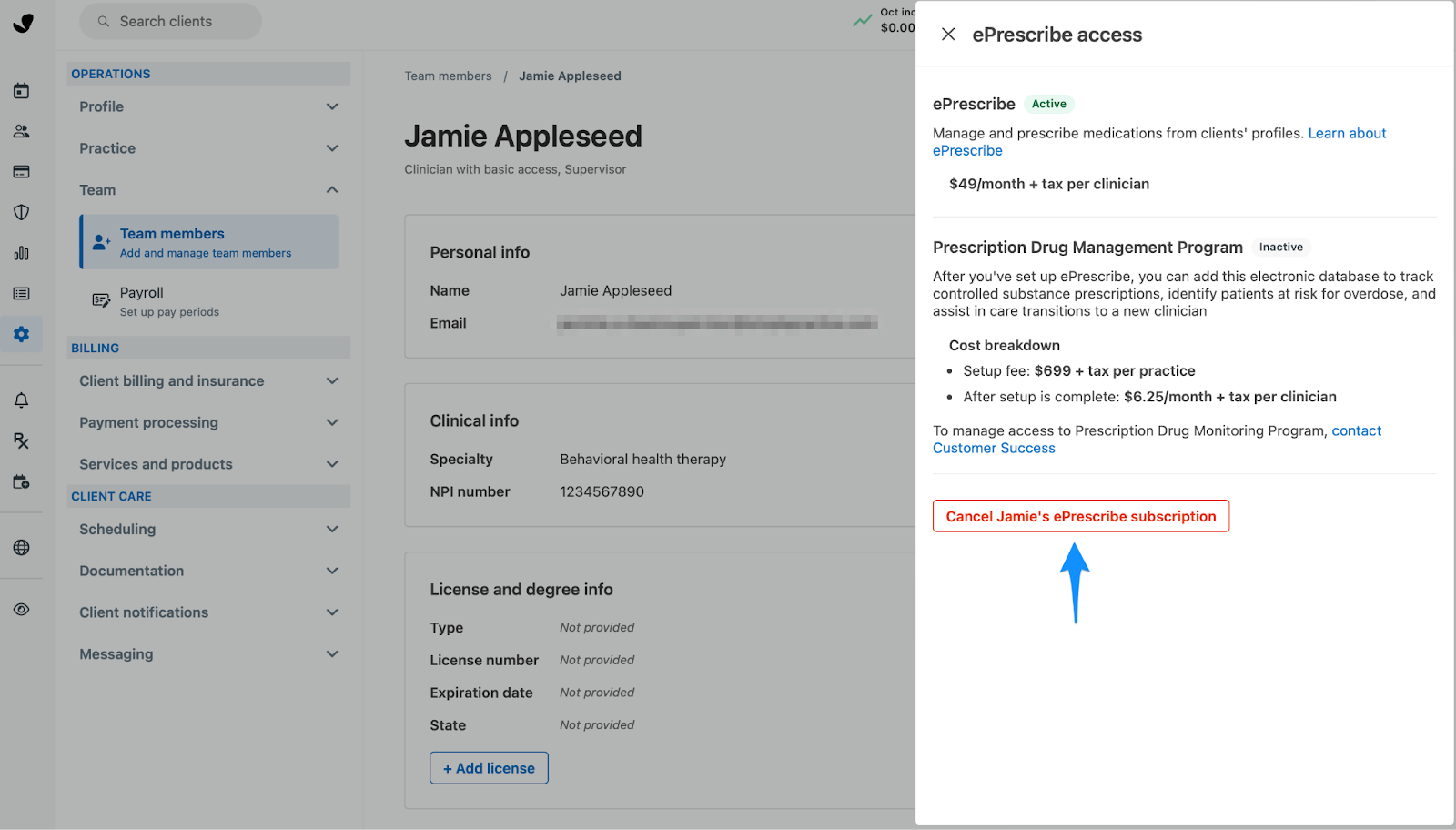Image resolution: width=1456 pixels, height=830 pixels.
Task: Expand Services and products section
Action: click(208, 464)
